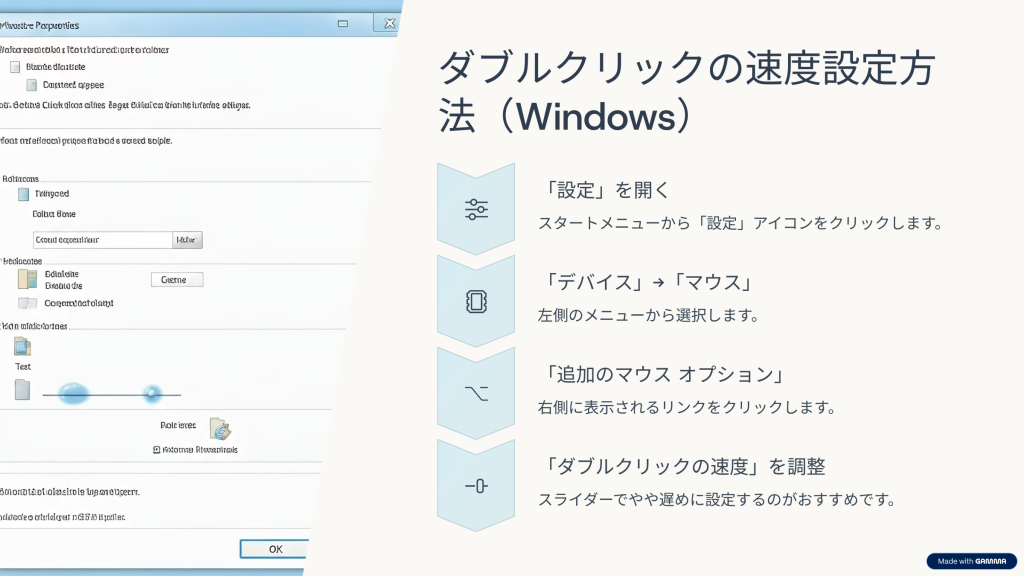This screenshot has height=576, width=1024.
Task: Toggle the blue Tningoed checkbox
Action: (x=23, y=194)
